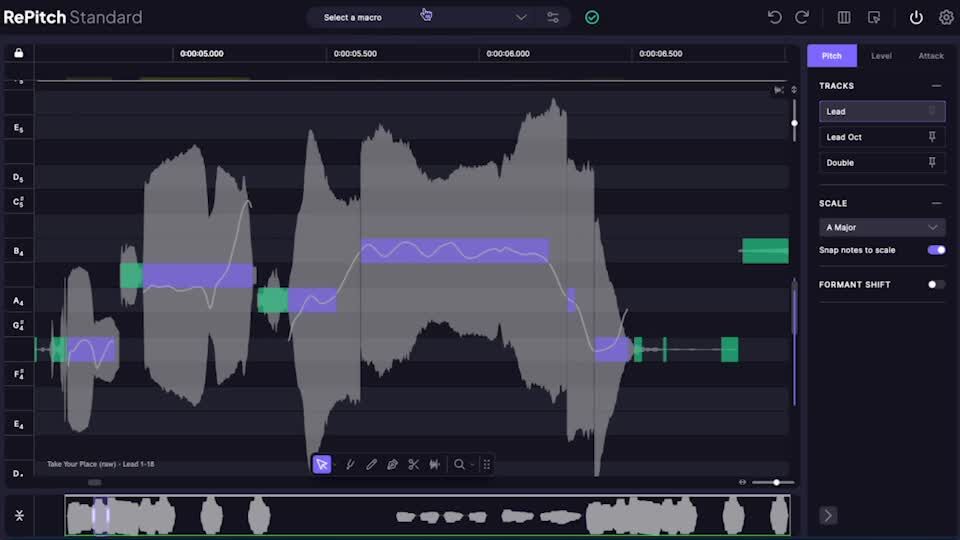
Task: Click the power bypass icon
Action: coord(916,17)
